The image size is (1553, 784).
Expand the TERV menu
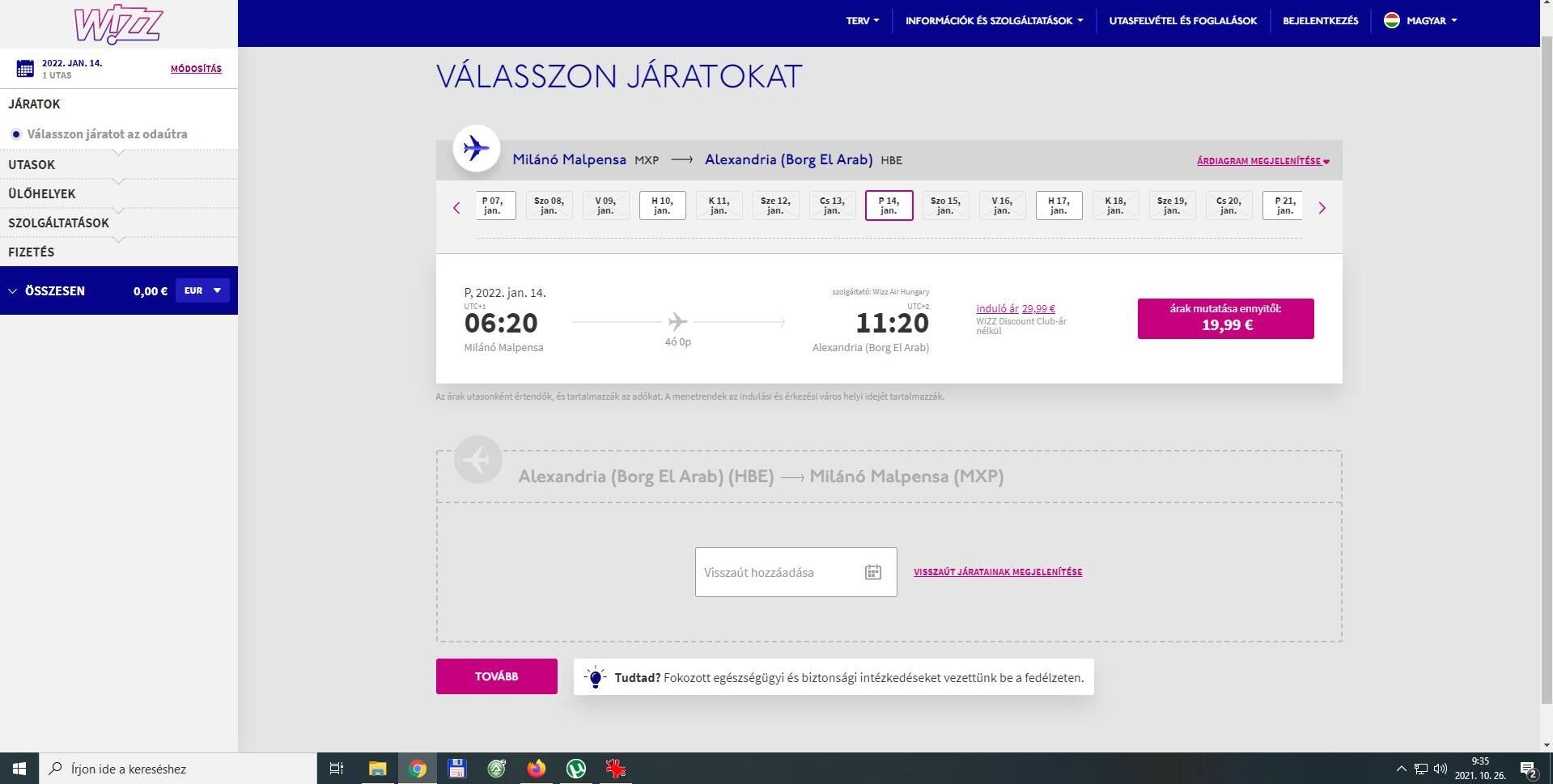pyautogui.click(x=863, y=21)
